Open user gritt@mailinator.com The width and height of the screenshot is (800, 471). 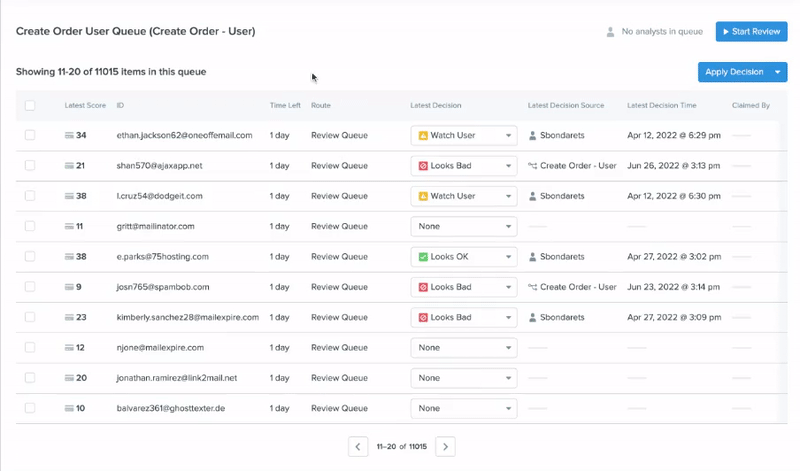click(155, 226)
